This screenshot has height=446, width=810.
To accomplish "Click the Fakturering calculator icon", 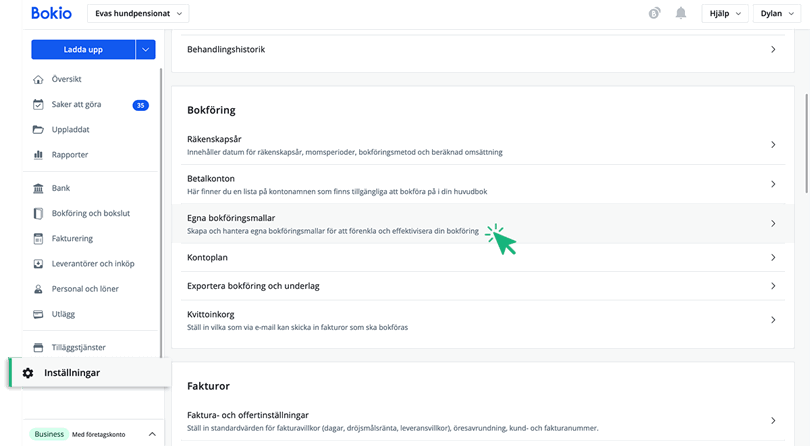I will [38, 239].
